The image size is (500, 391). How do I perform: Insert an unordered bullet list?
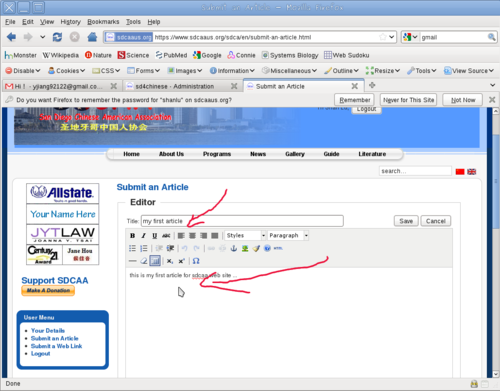pos(132,248)
